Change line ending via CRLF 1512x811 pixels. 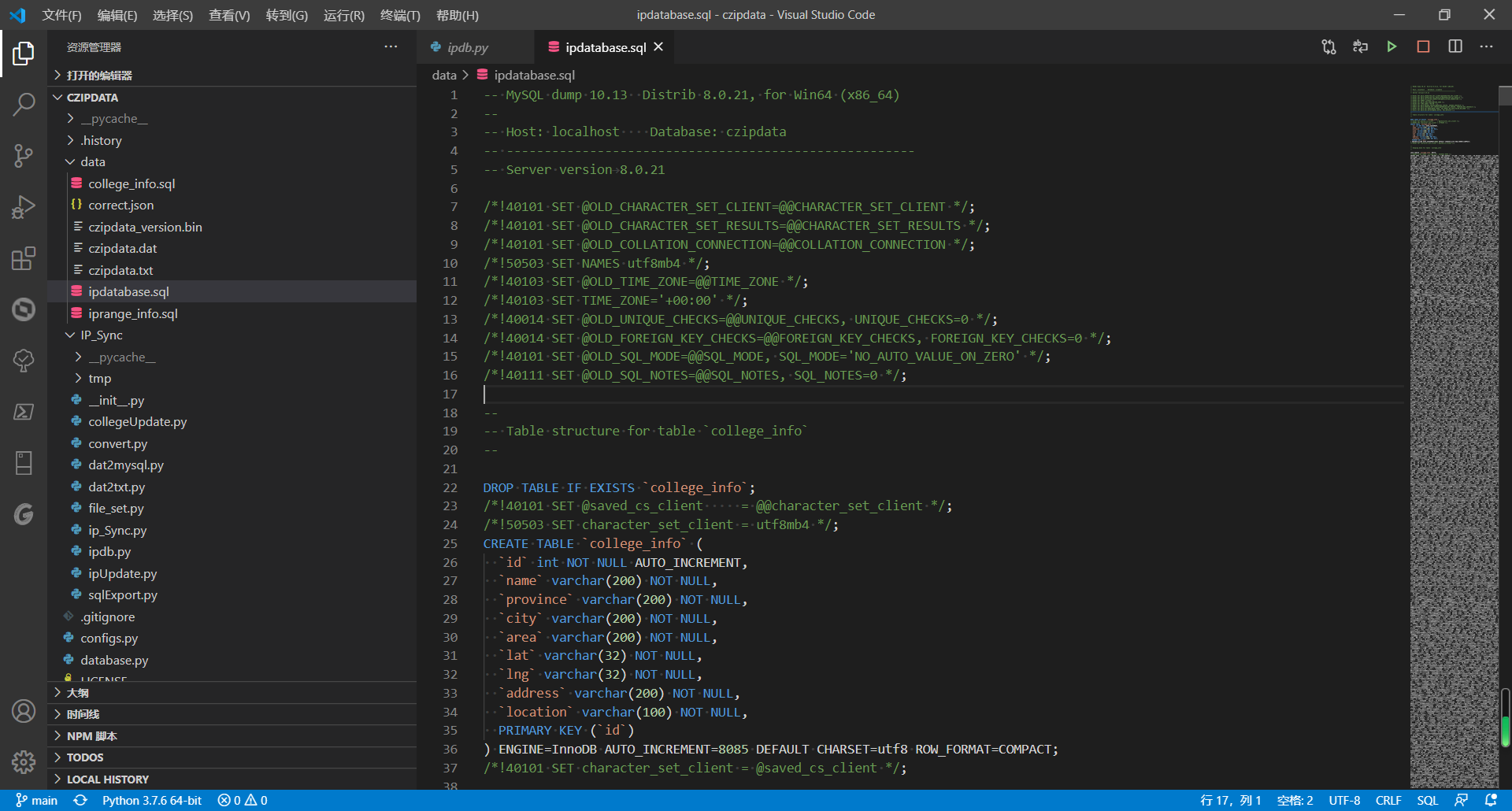[x=1388, y=800]
